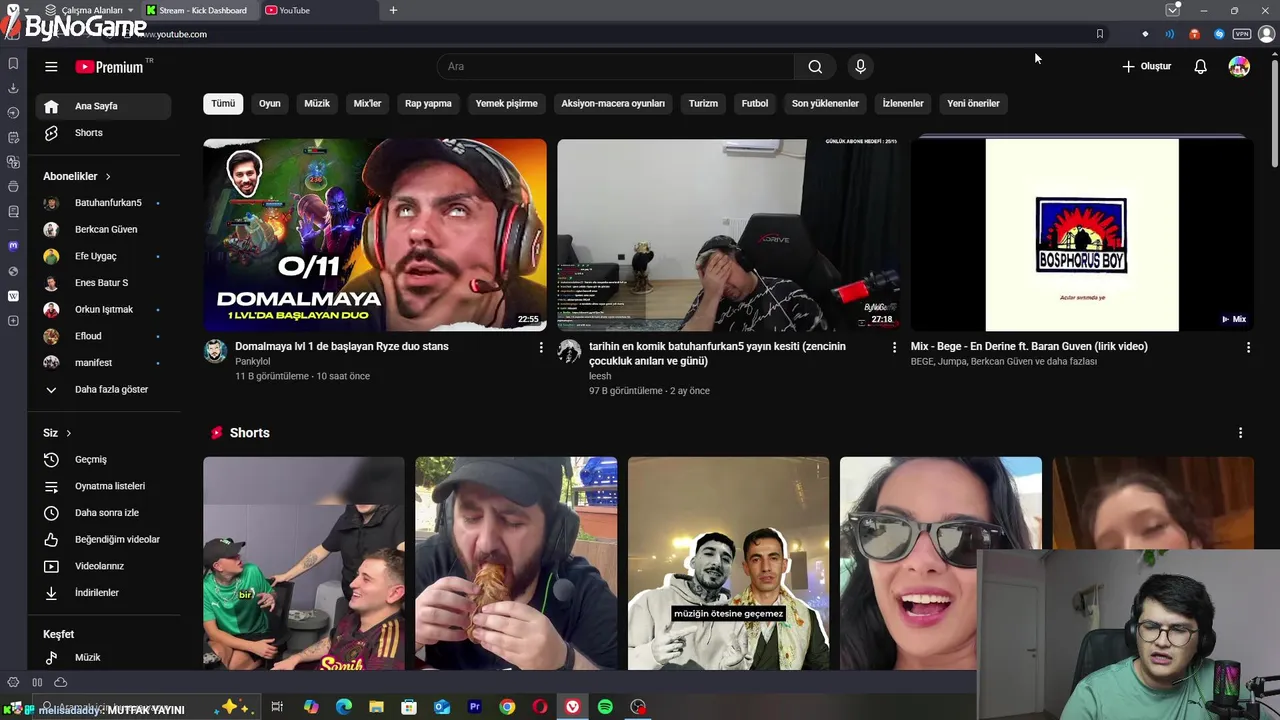Screen dimensions: 1280x720
Task: Open the YouTube hamburger guide menu
Action: click(51, 67)
